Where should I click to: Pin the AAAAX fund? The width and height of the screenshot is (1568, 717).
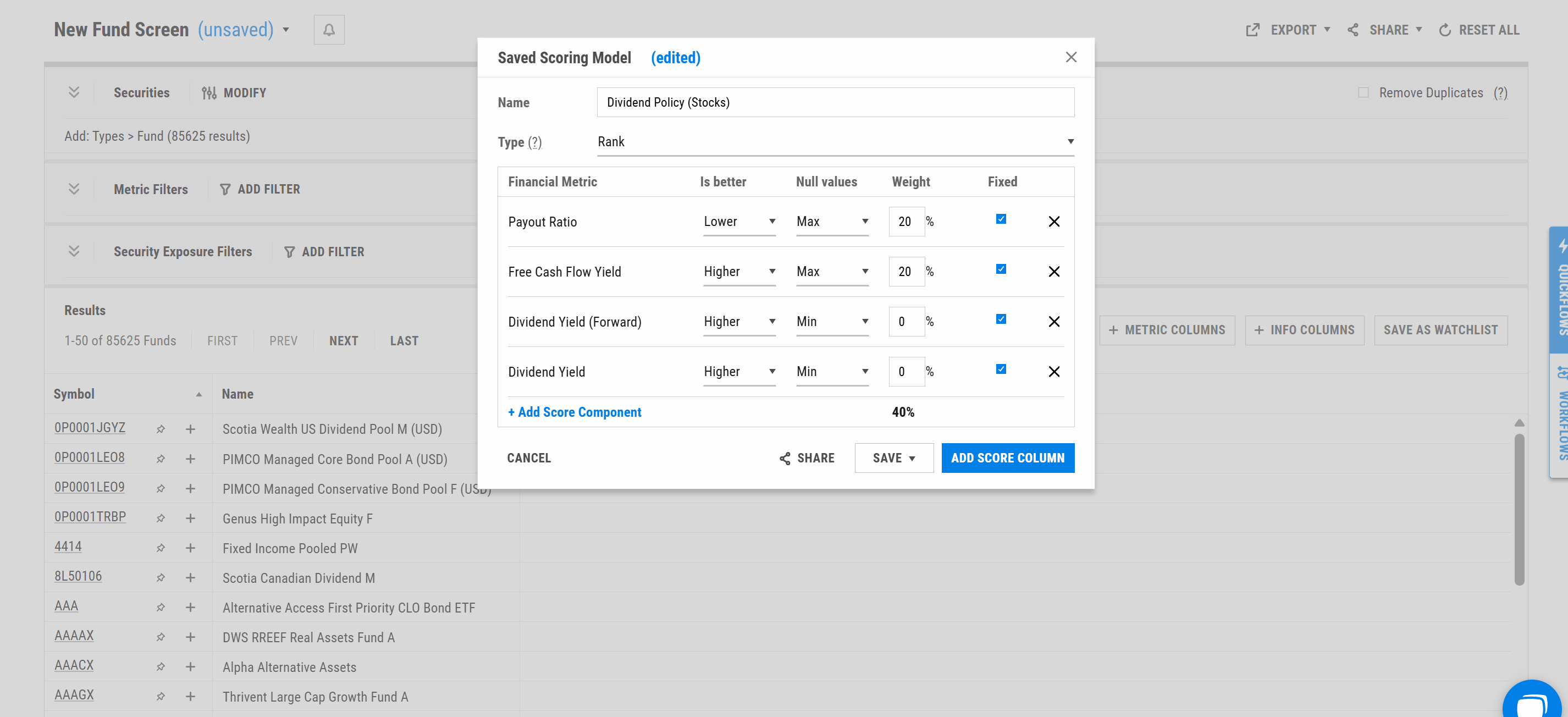(x=161, y=637)
